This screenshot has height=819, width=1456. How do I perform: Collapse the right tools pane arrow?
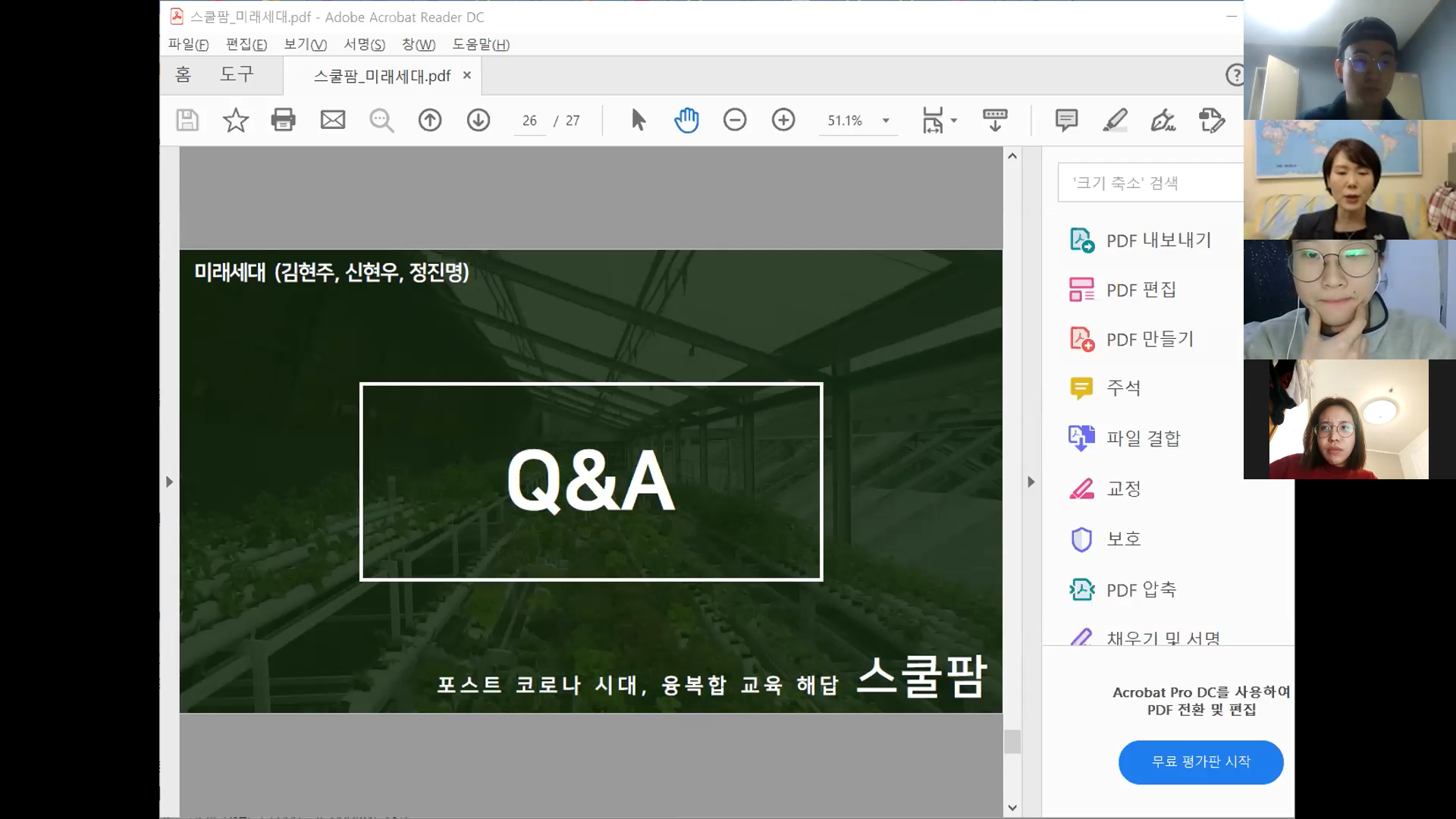click(x=1031, y=482)
